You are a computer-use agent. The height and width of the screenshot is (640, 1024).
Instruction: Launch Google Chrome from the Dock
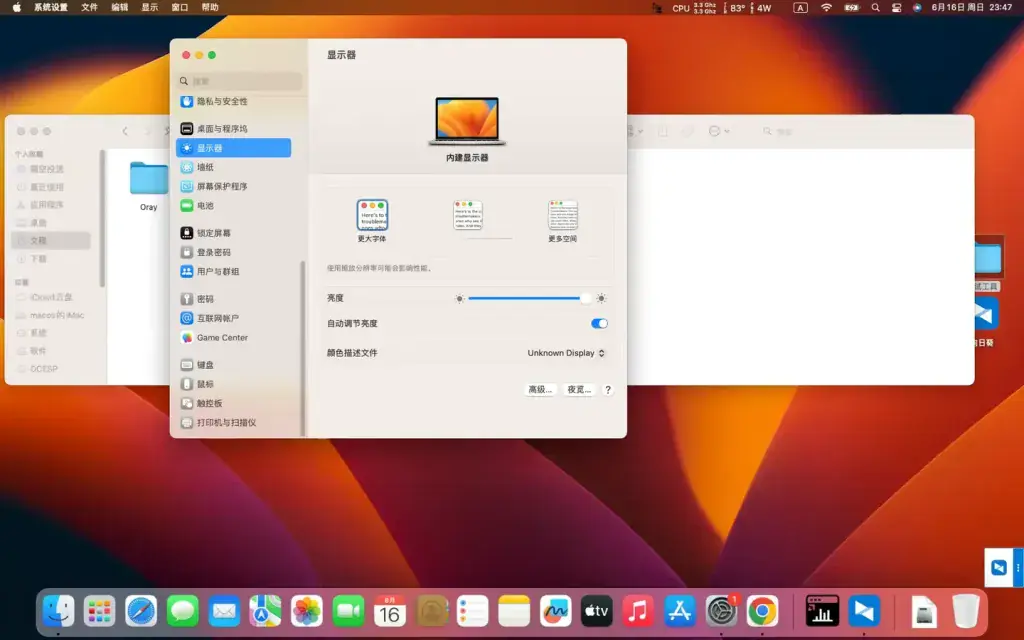tap(763, 611)
